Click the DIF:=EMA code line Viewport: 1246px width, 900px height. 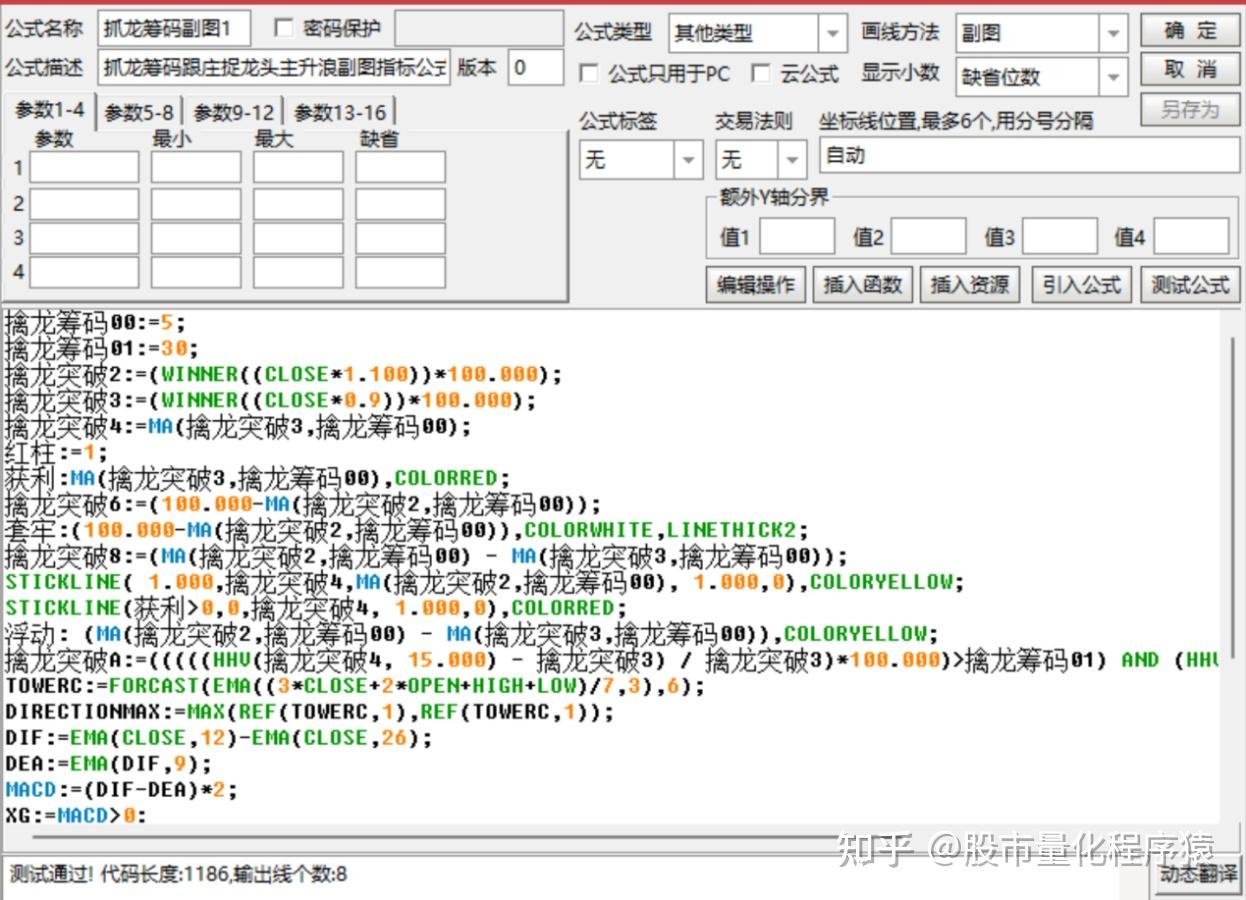pyautogui.click(x=219, y=738)
